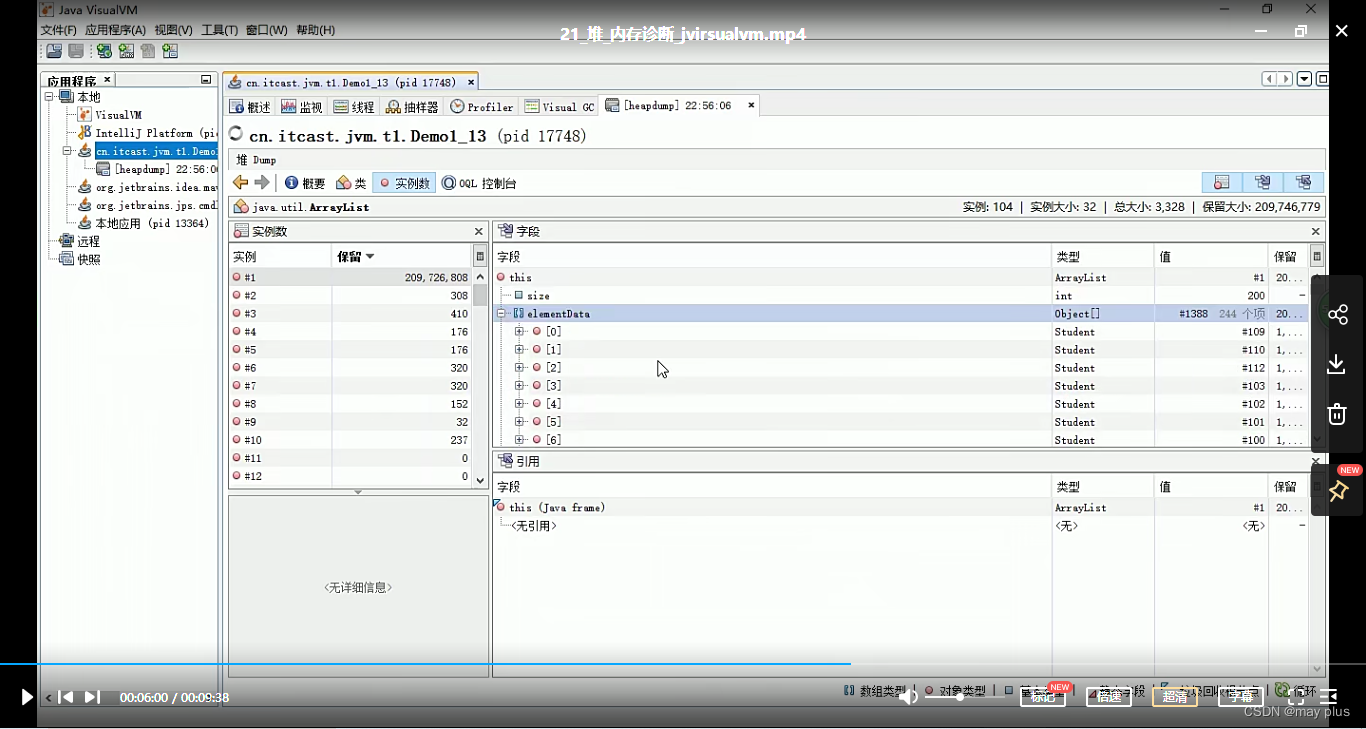Switch to the 线程 tab
1366x729 pixels.
(x=354, y=107)
